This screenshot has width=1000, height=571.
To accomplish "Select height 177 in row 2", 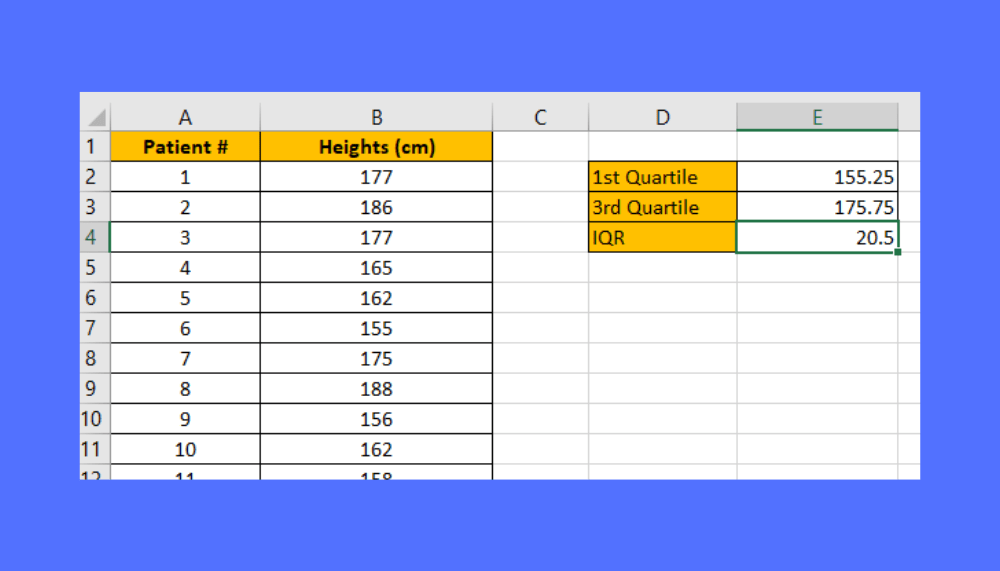I will pyautogui.click(x=376, y=177).
